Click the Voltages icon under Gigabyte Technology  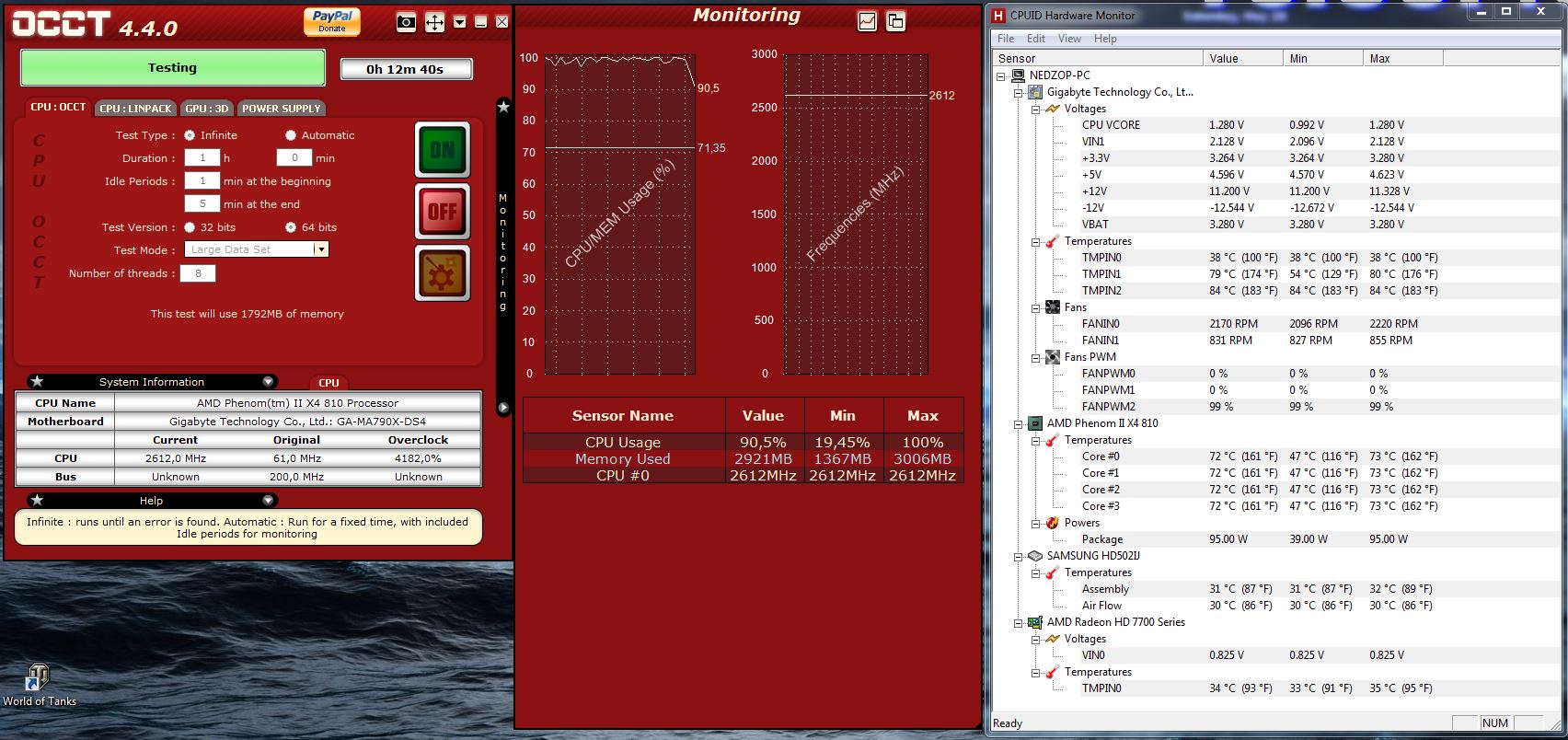(1053, 109)
